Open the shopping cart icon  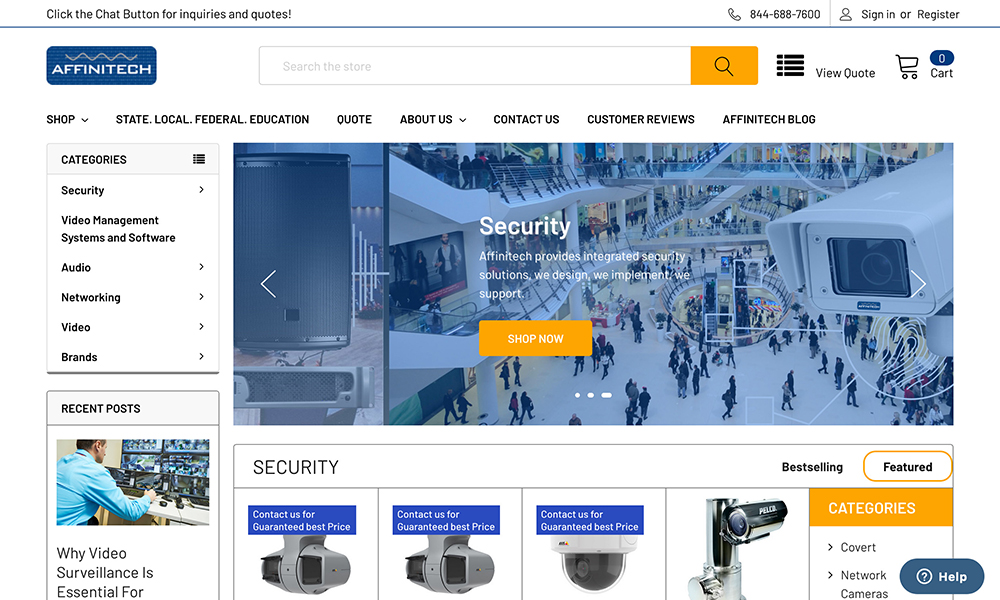point(907,67)
